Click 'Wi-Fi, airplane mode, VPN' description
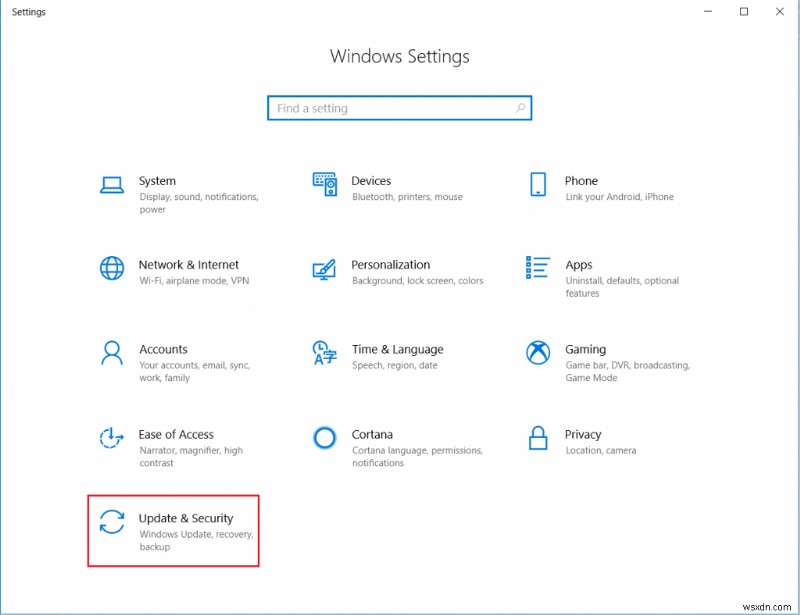800x615 pixels. (x=194, y=281)
